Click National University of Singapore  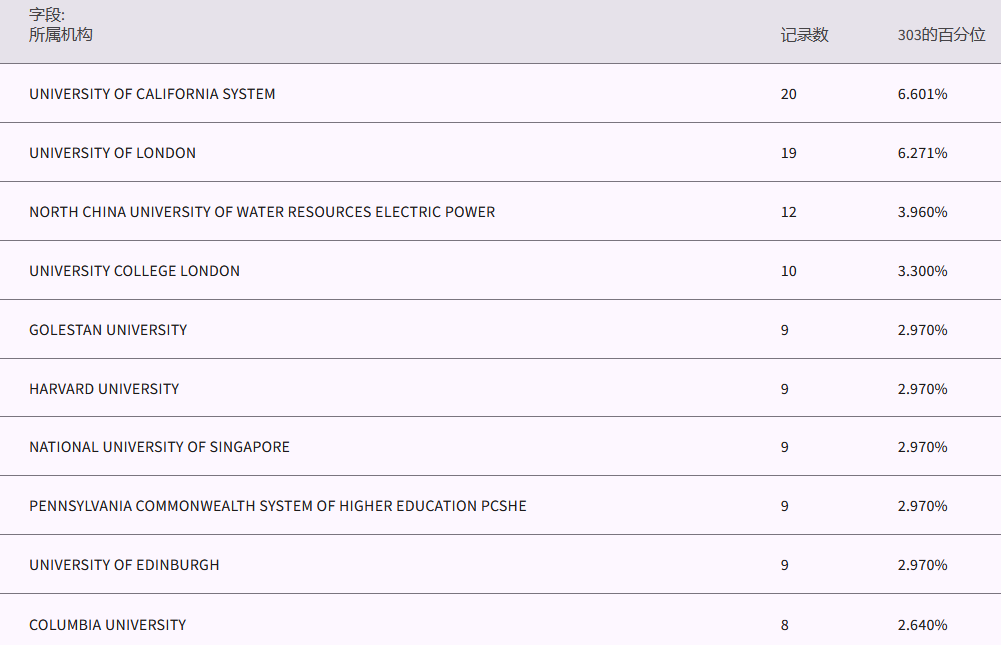coord(159,447)
